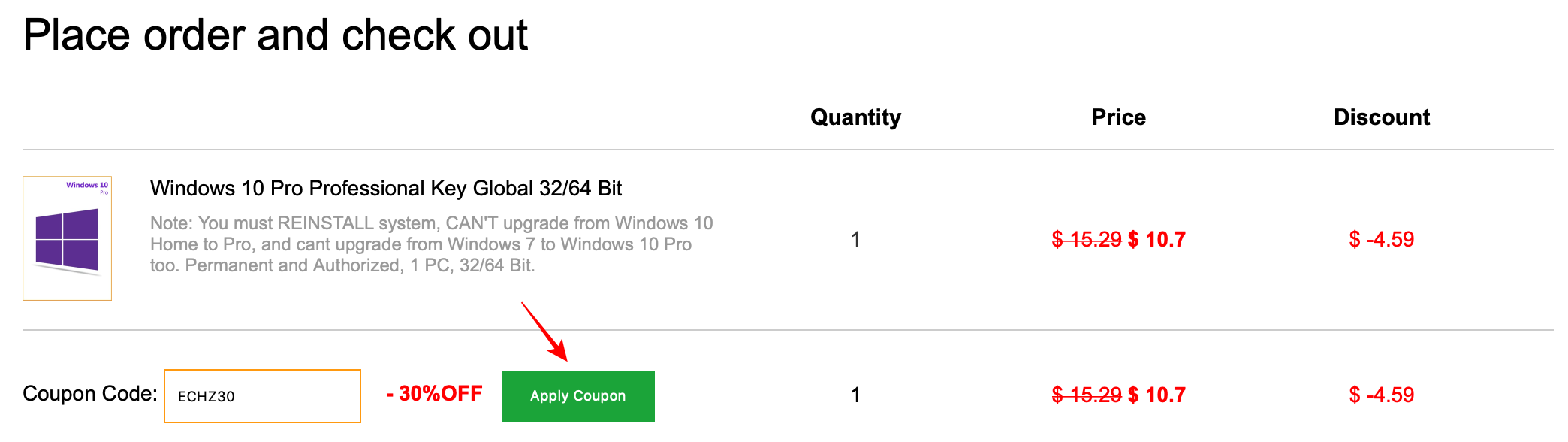Select the quantity value in the coupon row
1568x442 pixels.
pos(855,395)
